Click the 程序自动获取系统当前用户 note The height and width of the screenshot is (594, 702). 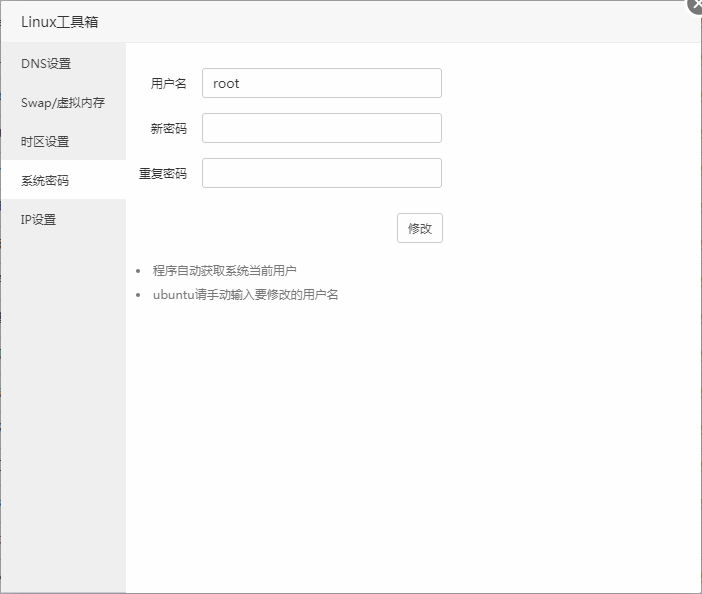[x=225, y=270]
